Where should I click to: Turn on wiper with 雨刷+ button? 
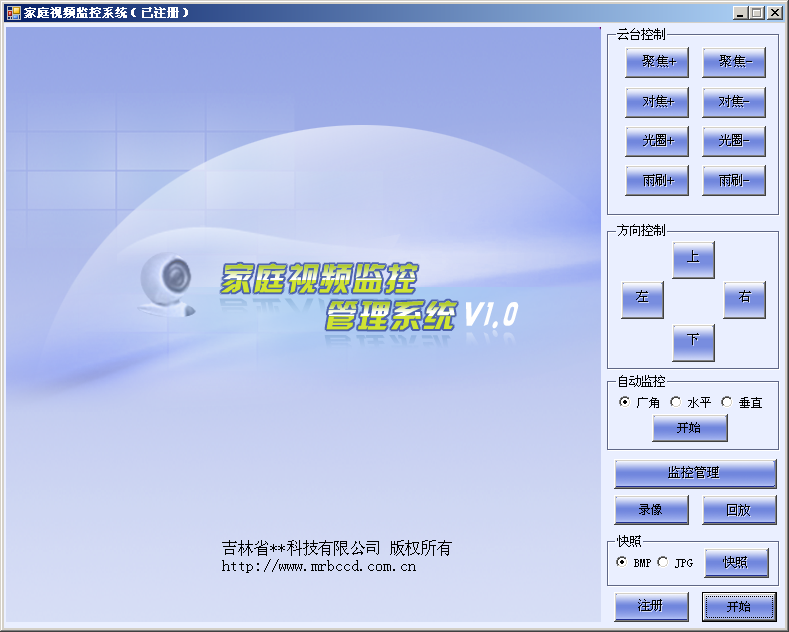(x=657, y=181)
